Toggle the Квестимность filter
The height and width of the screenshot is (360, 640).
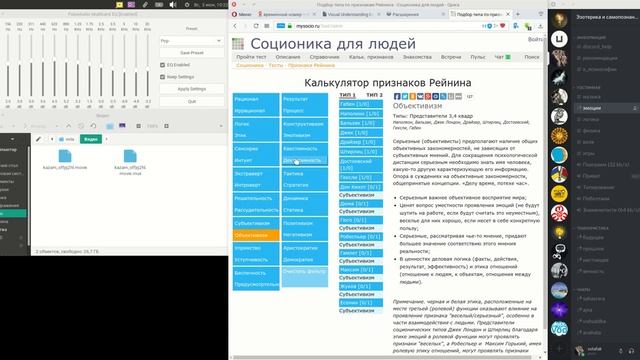pos(304,149)
